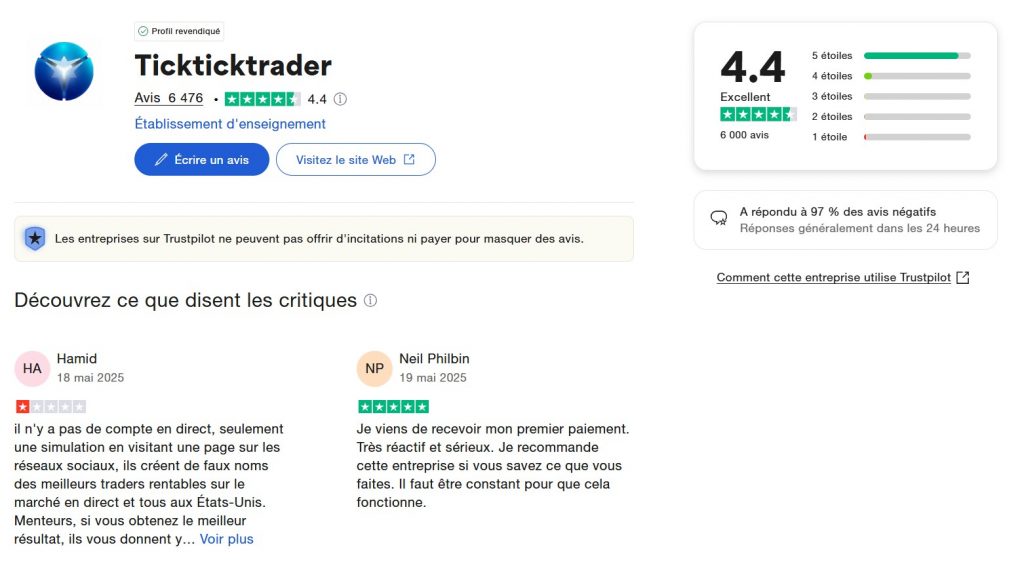
Task: Click the shield star icon in notice banner
Action: click(35, 238)
